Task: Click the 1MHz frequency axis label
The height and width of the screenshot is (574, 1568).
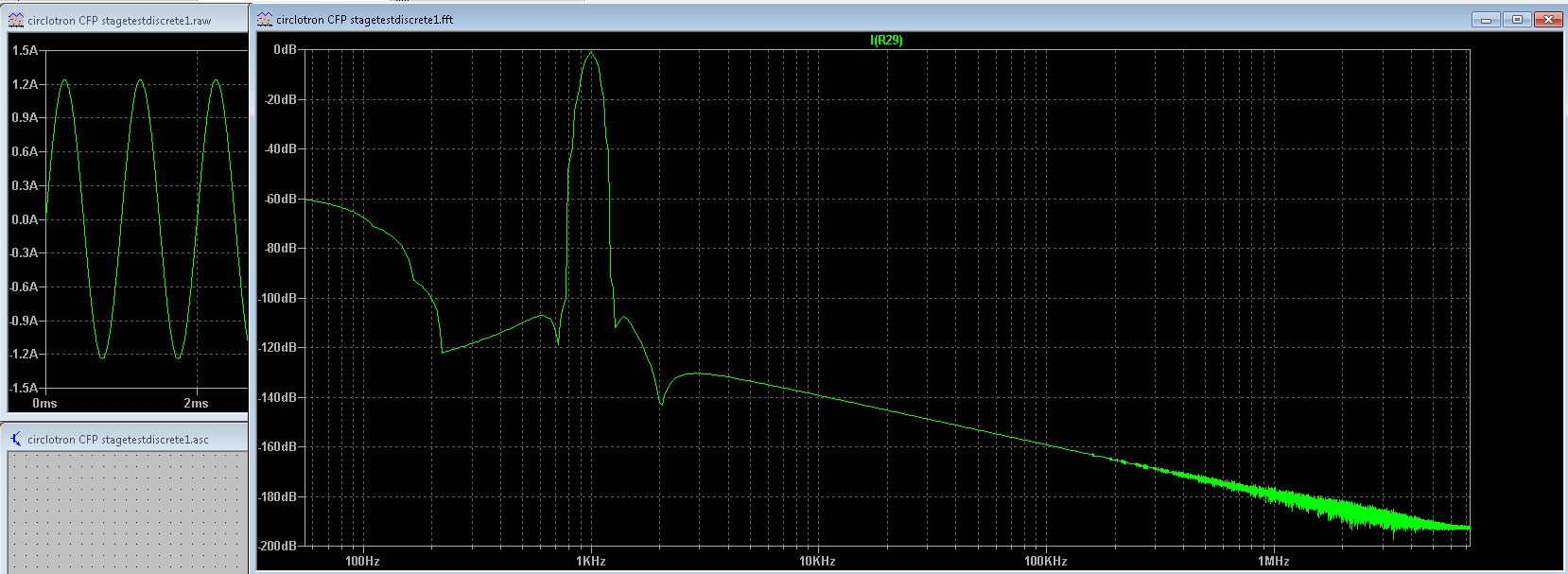Action: click(x=1274, y=561)
